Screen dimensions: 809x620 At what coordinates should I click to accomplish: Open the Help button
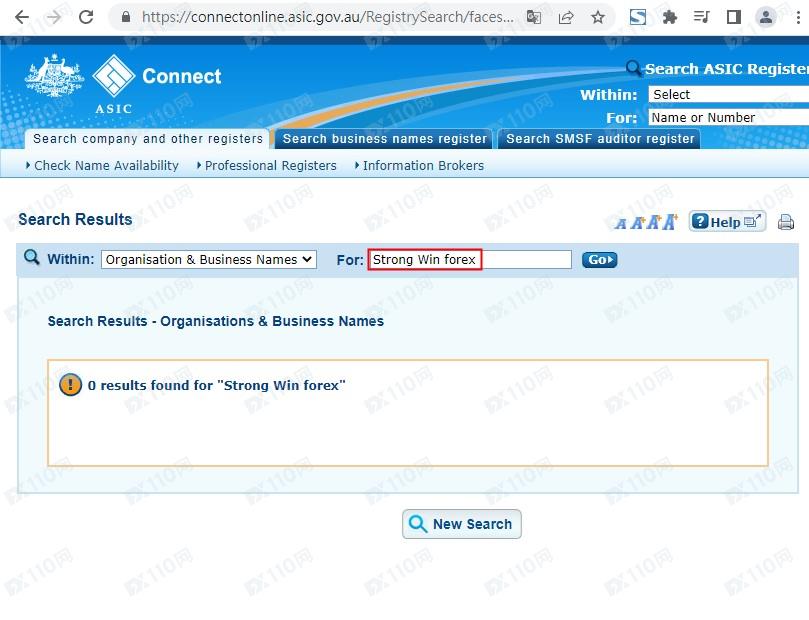point(727,222)
